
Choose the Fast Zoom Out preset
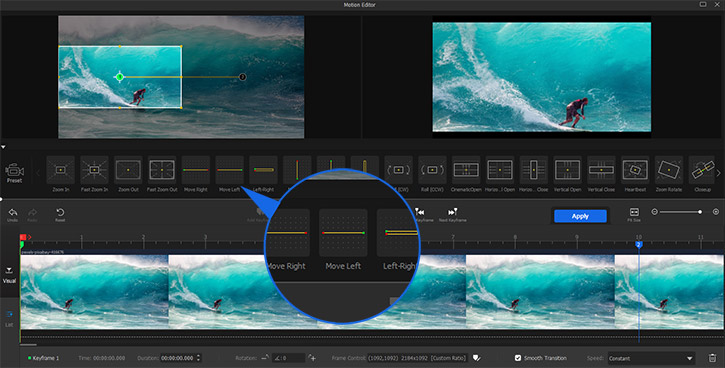162,170
